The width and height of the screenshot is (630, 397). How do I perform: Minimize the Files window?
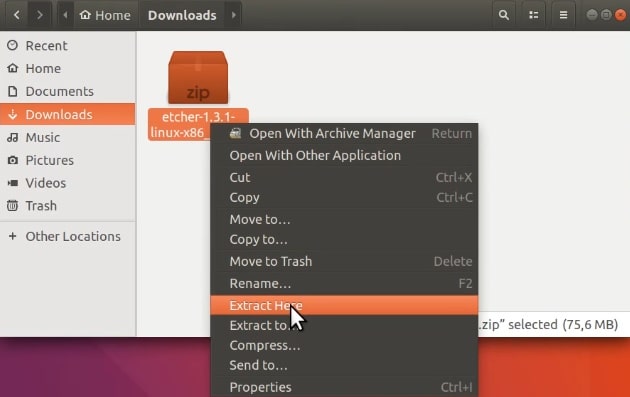[591, 15]
